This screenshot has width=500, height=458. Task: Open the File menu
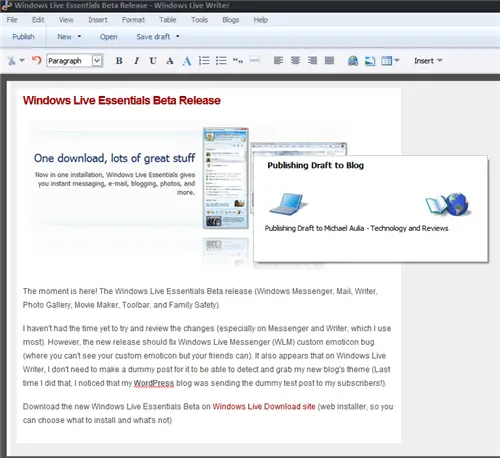point(12,20)
